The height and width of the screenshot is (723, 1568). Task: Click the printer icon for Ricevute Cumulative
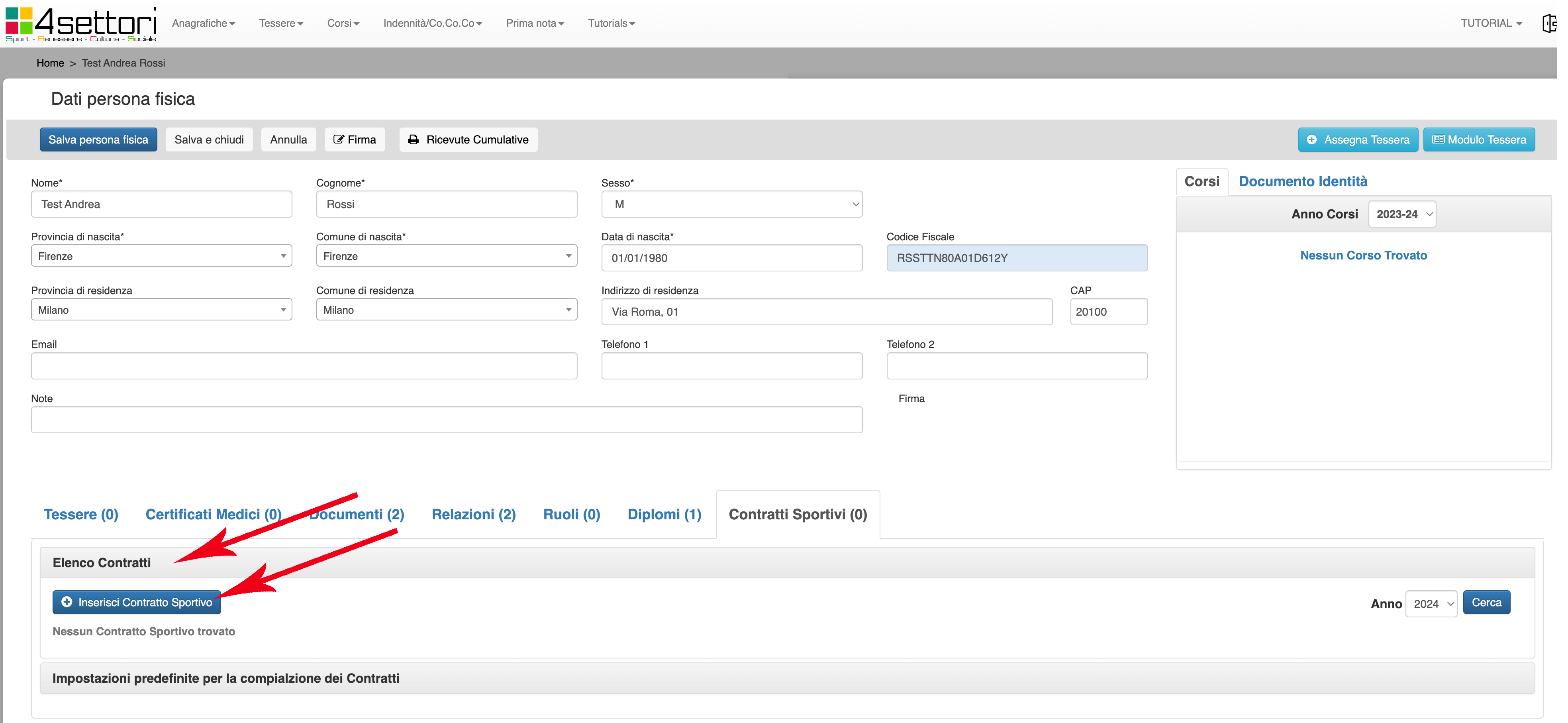[413, 139]
